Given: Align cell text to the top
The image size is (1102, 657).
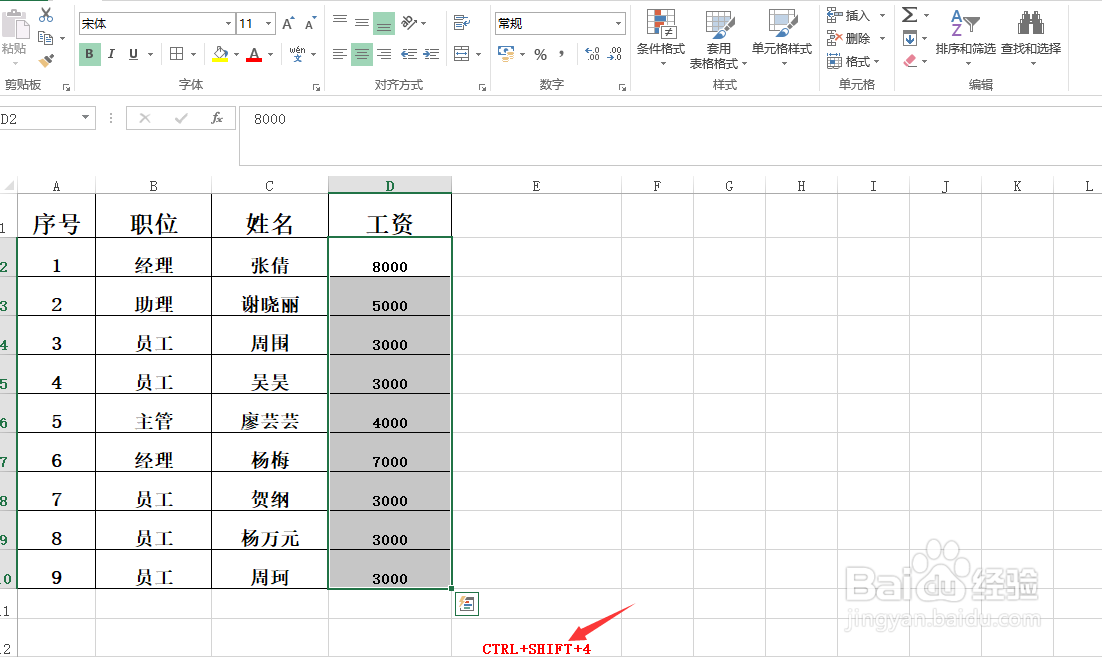Looking at the screenshot, I should point(340,22).
